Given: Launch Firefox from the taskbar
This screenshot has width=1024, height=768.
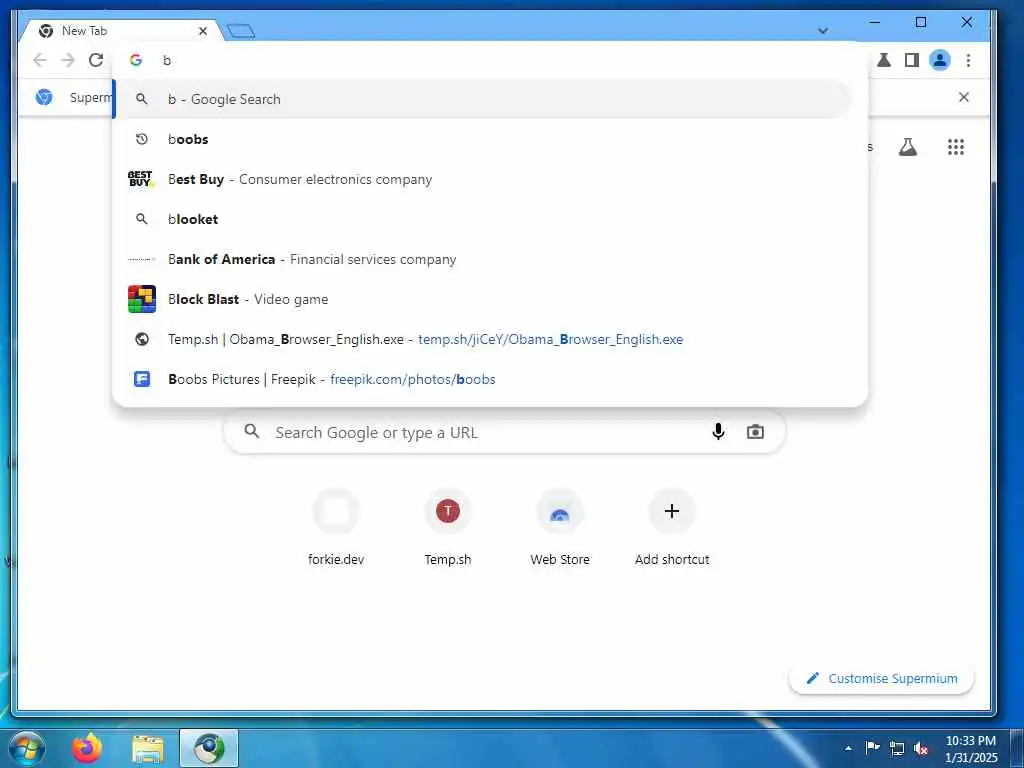Looking at the screenshot, I should pyautogui.click(x=87, y=748).
